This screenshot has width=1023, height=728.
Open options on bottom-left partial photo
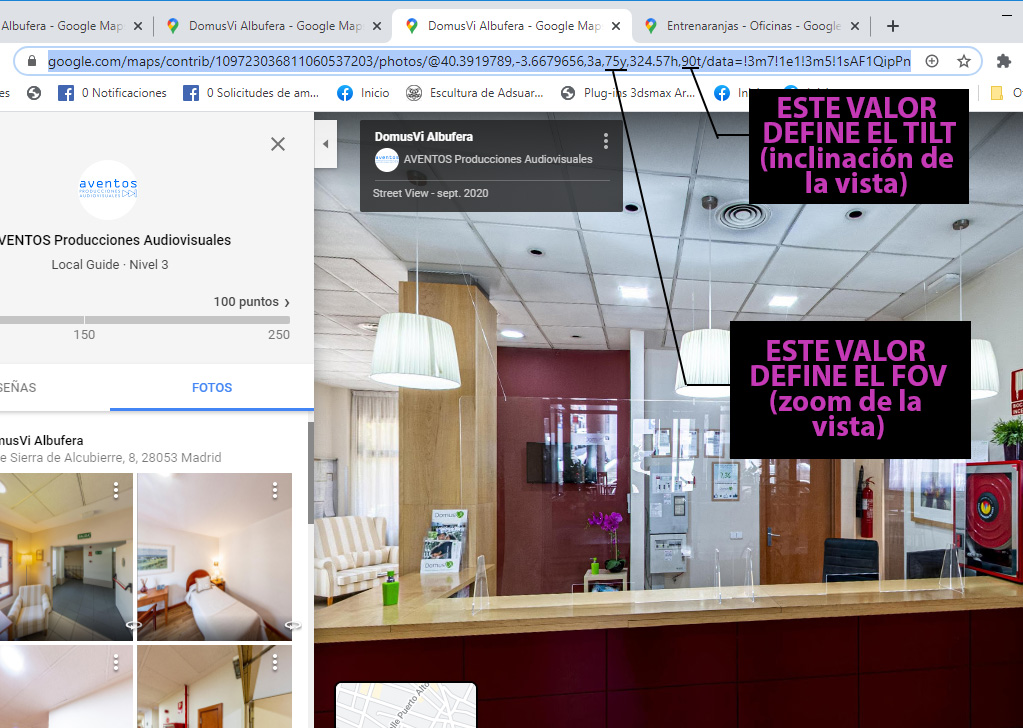click(116, 663)
